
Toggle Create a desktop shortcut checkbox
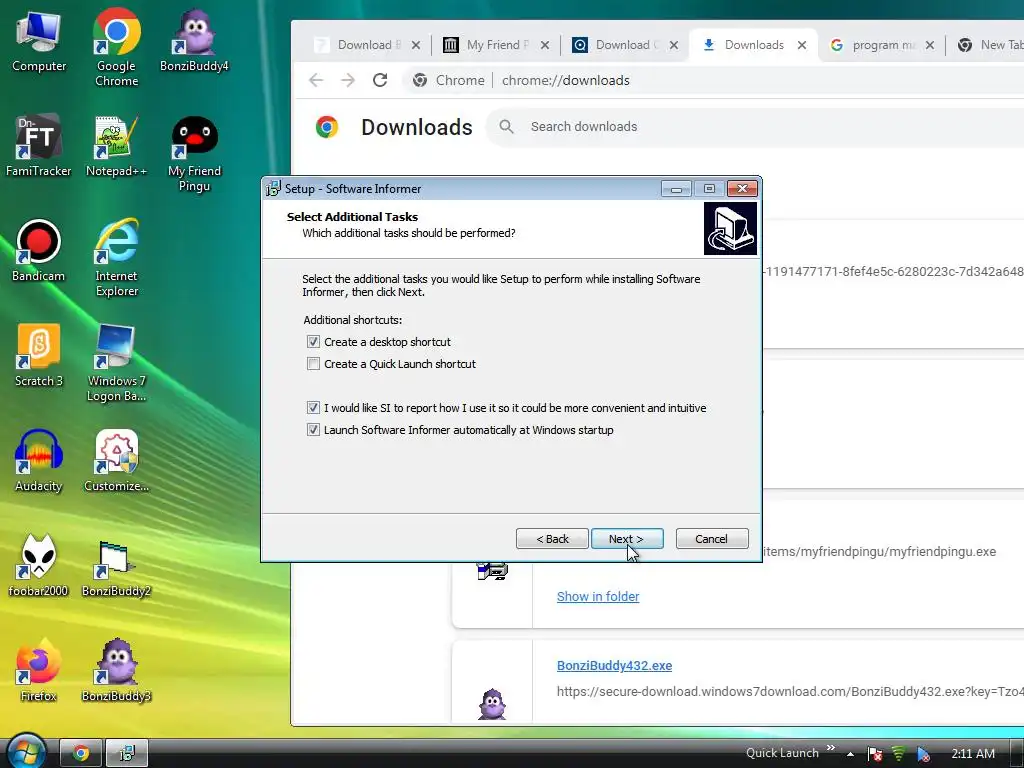pos(313,342)
